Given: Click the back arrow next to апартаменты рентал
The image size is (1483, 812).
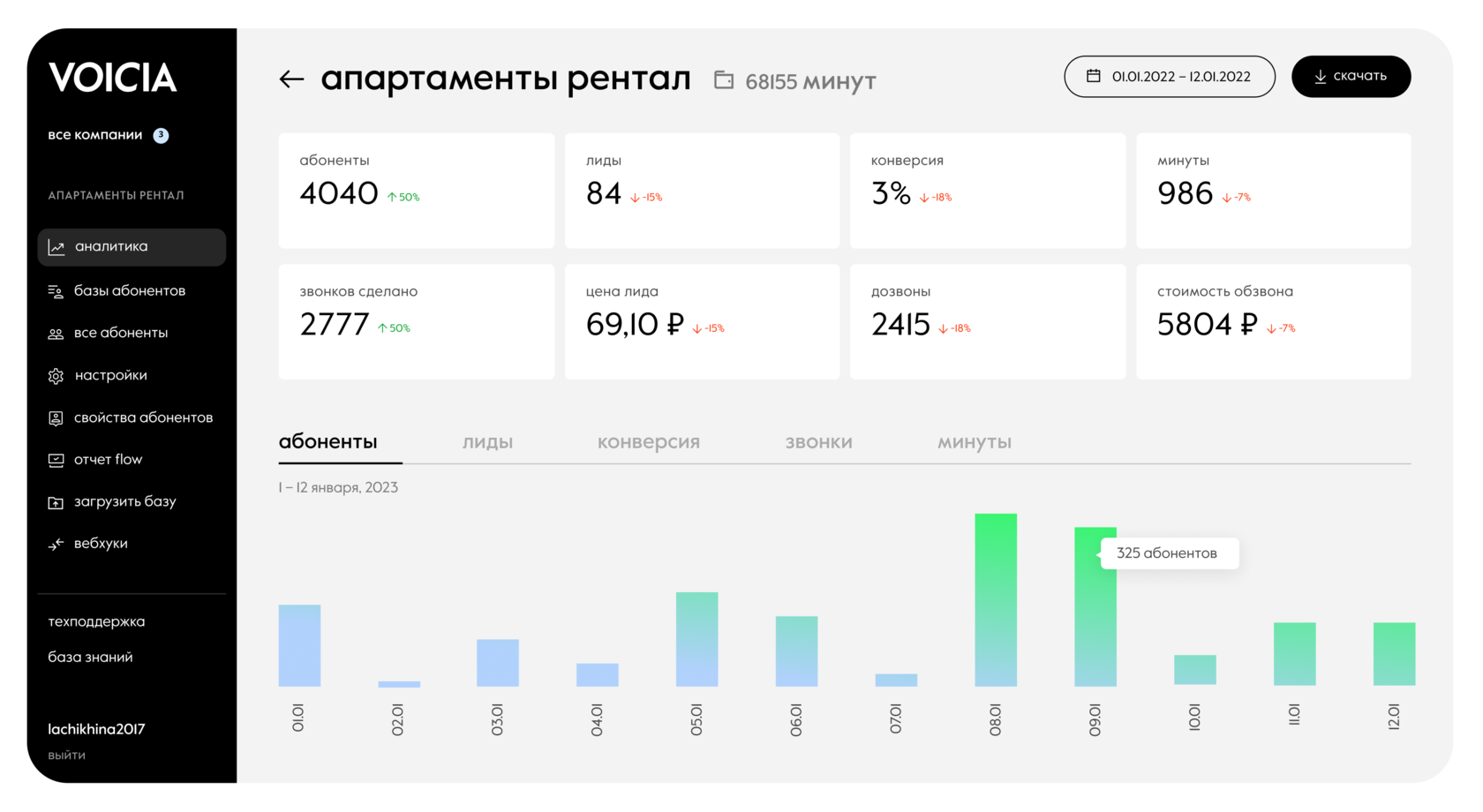Looking at the screenshot, I should coord(291,79).
